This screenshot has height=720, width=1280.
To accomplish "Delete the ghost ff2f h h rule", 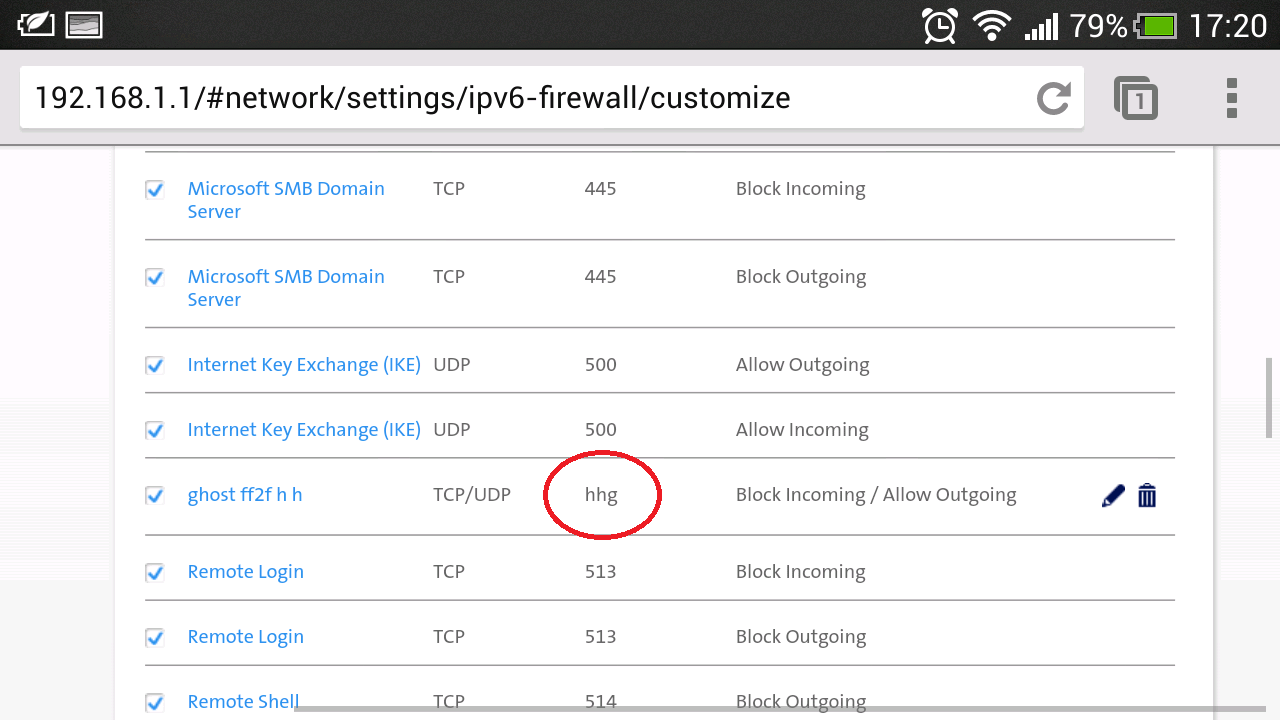I will pyautogui.click(x=1147, y=495).
